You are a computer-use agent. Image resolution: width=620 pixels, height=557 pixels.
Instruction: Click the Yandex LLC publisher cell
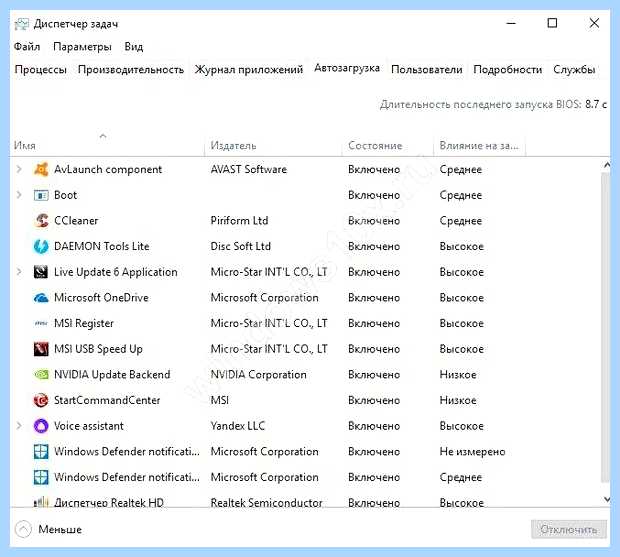pyautogui.click(x=238, y=426)
